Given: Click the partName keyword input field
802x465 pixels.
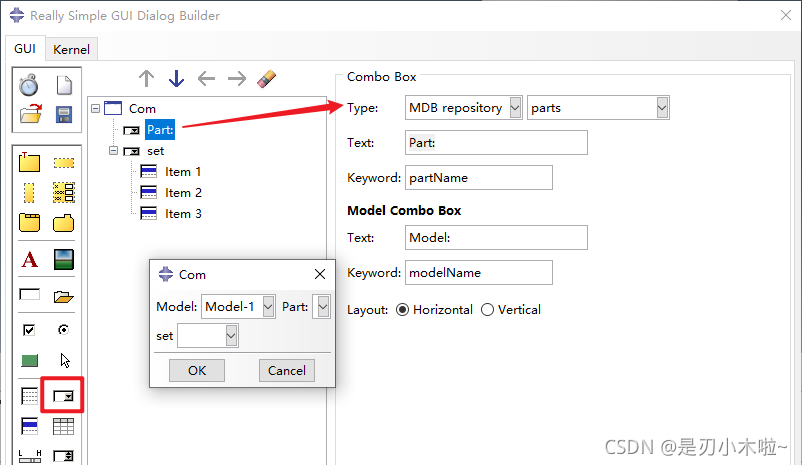Looking at the screenshot, I should (478, 178).
